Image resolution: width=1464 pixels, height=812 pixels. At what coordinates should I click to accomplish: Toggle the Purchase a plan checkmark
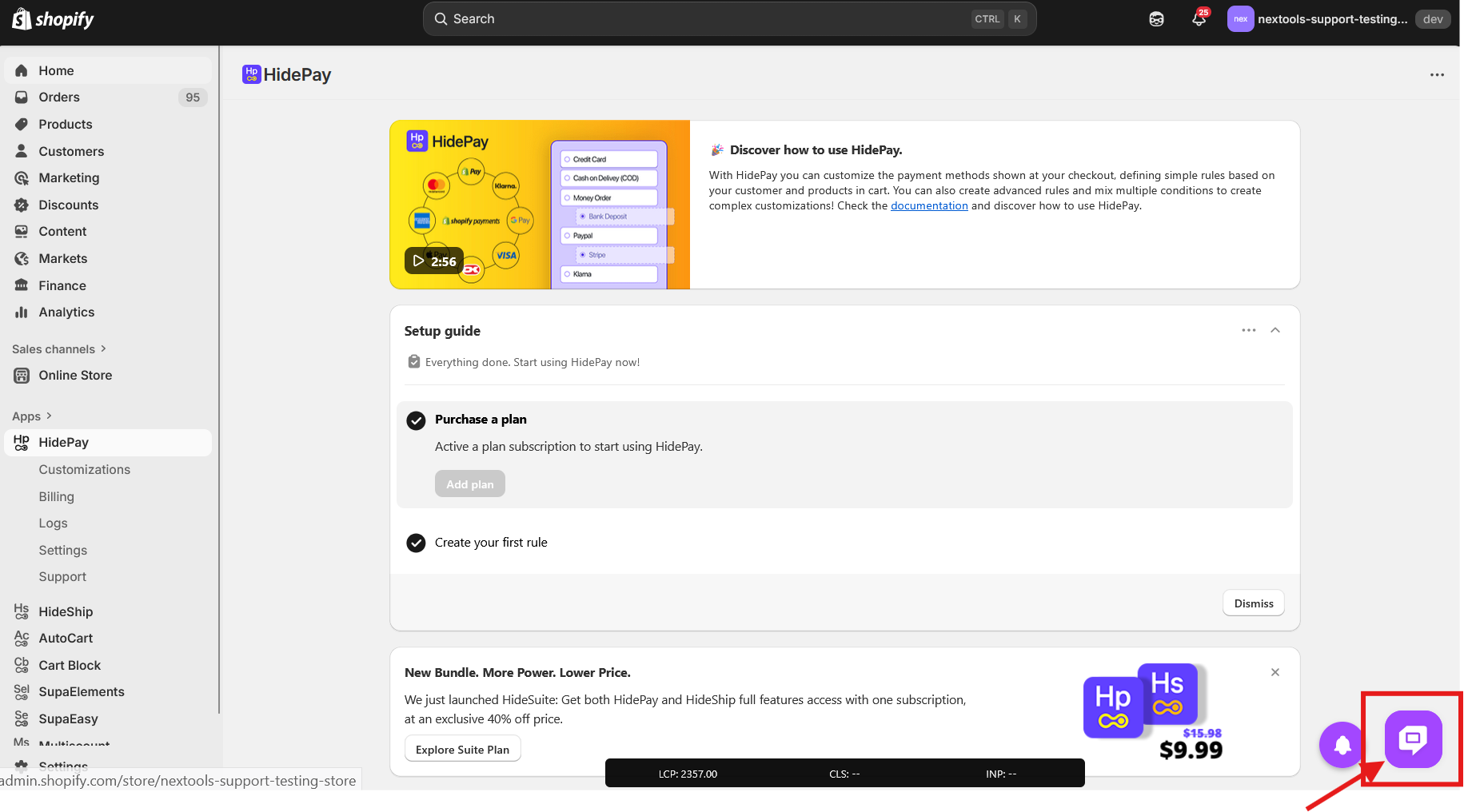coord(416,420)
